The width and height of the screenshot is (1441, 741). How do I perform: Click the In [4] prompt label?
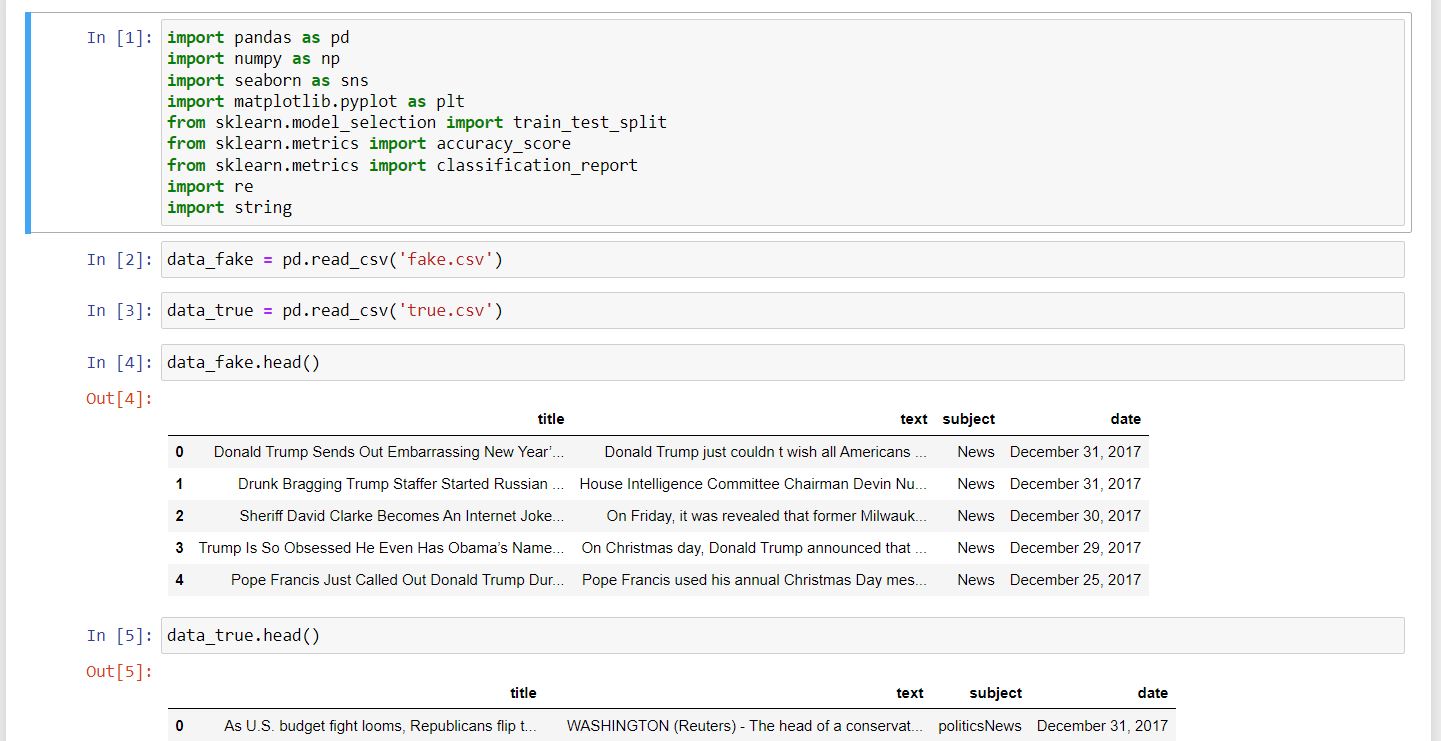[x=119, y=363]
